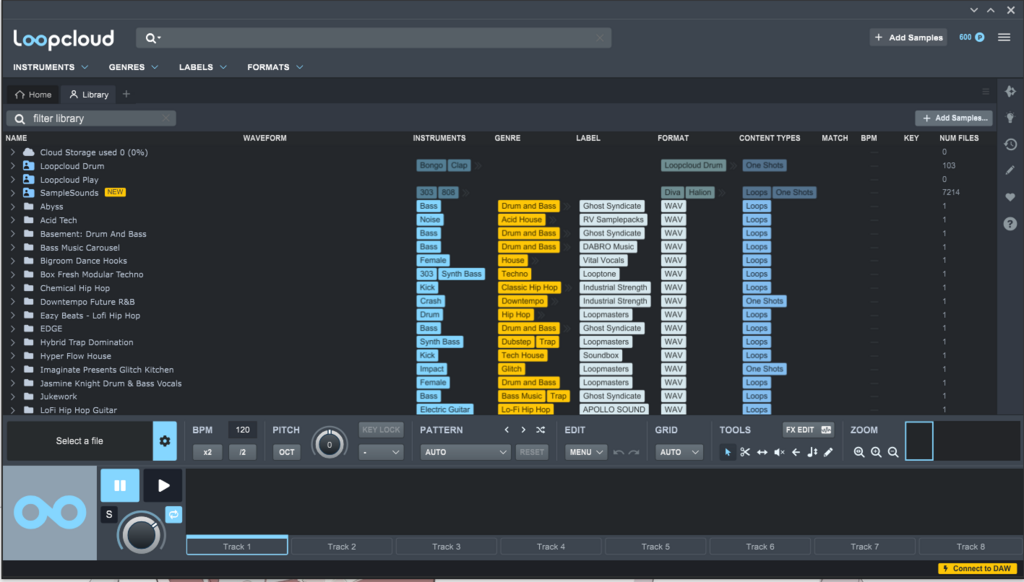Image resolution: width=1024 pixels, height=582 pixels.
Task: Open the LABELS filter dropdown
Action: click(x=203, y=67)
